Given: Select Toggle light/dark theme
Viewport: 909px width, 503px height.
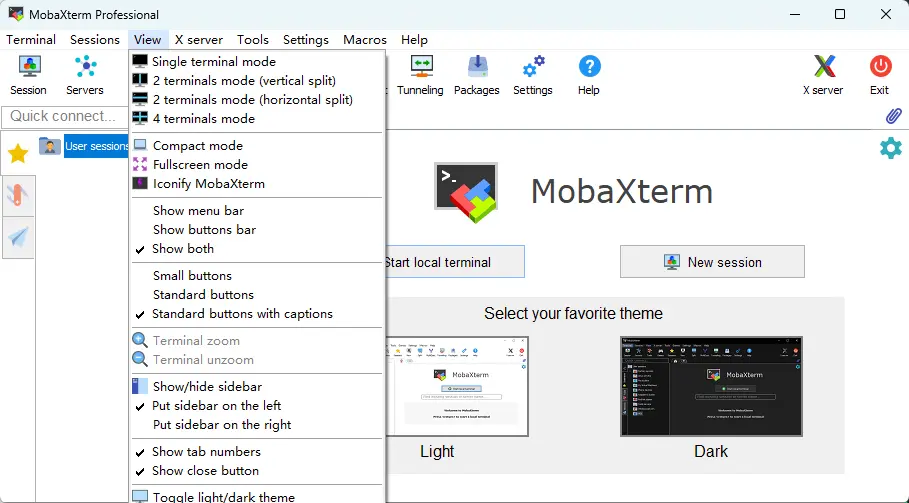Looking at the screenshot, I should (x=257, y=497).
